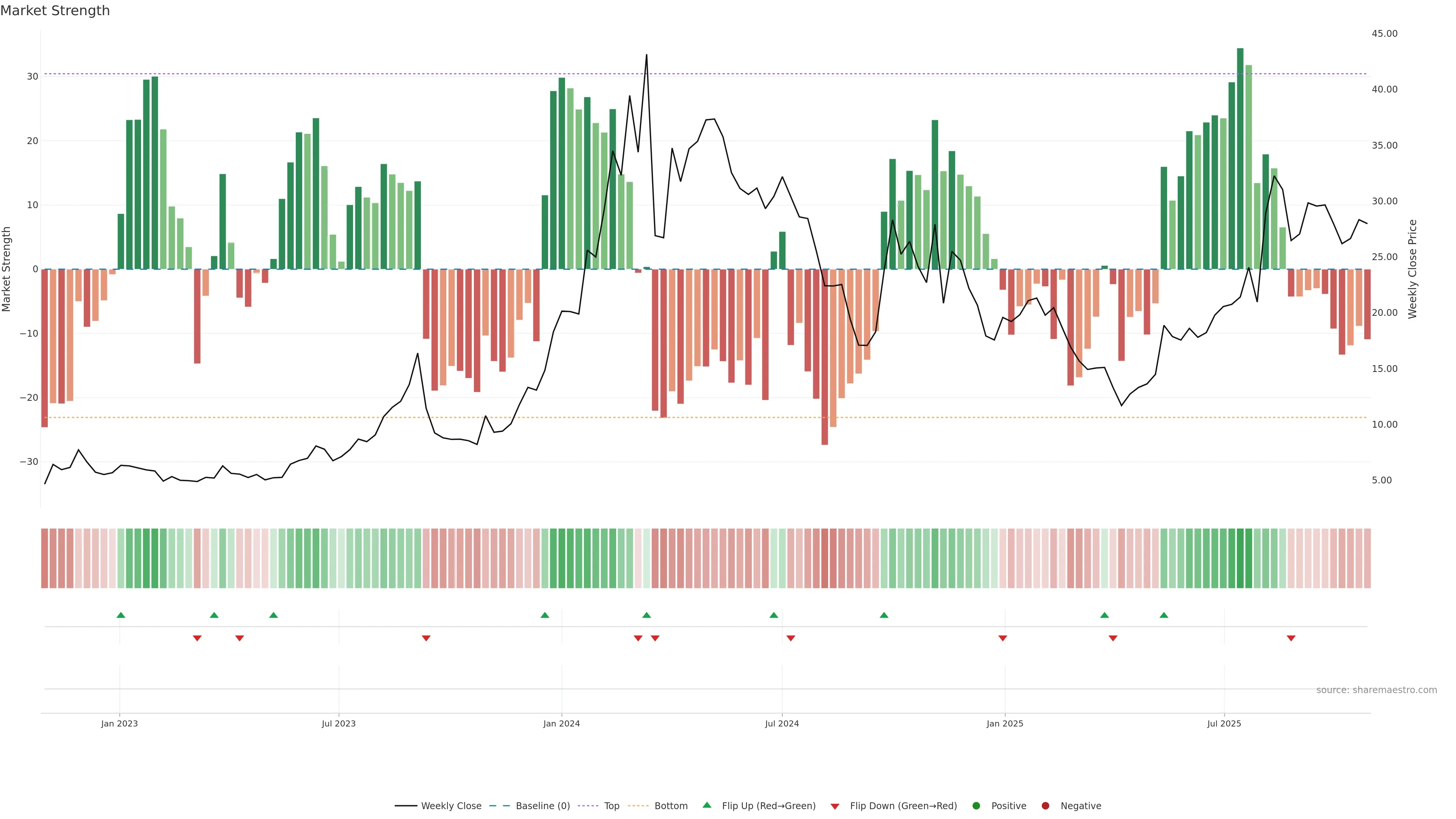Click the Flip Up green triangle legend icon
The width and height of the screenshot is (1456, 819).
pos(706,805)
